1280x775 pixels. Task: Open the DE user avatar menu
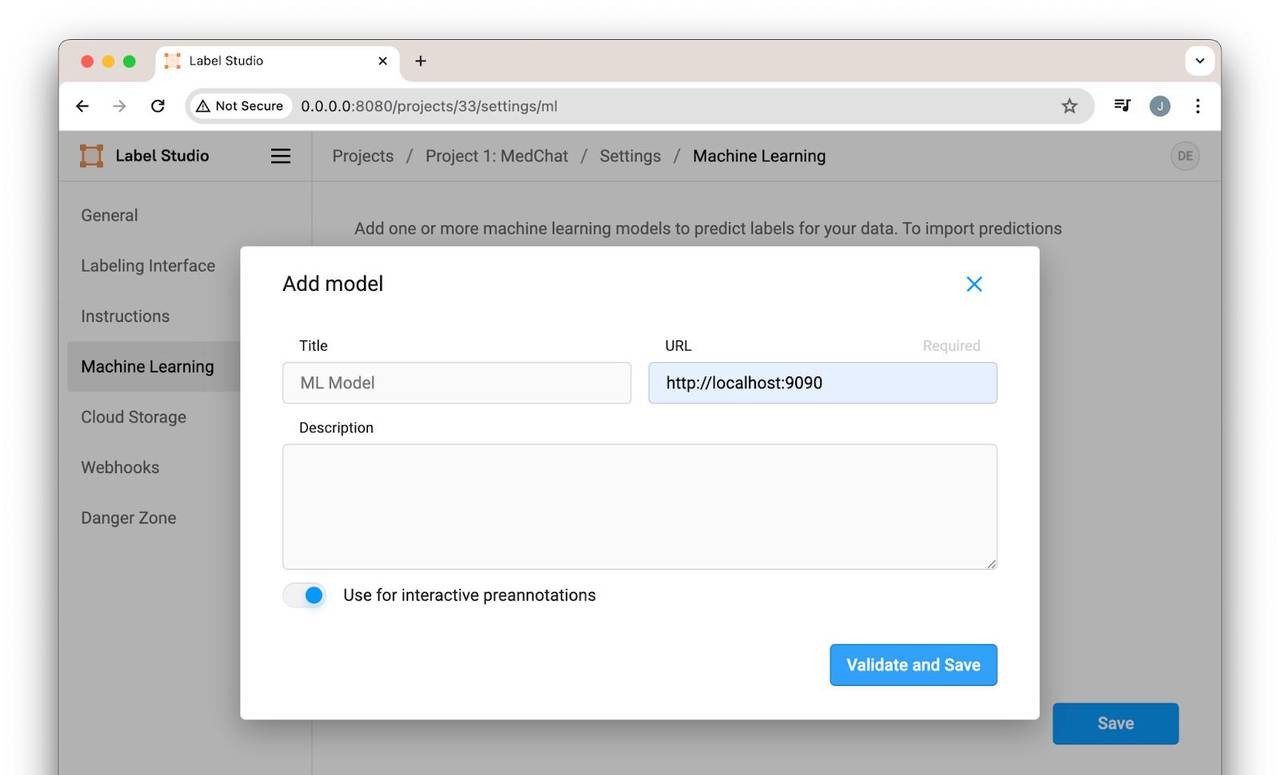click(x=1184, y=156)
